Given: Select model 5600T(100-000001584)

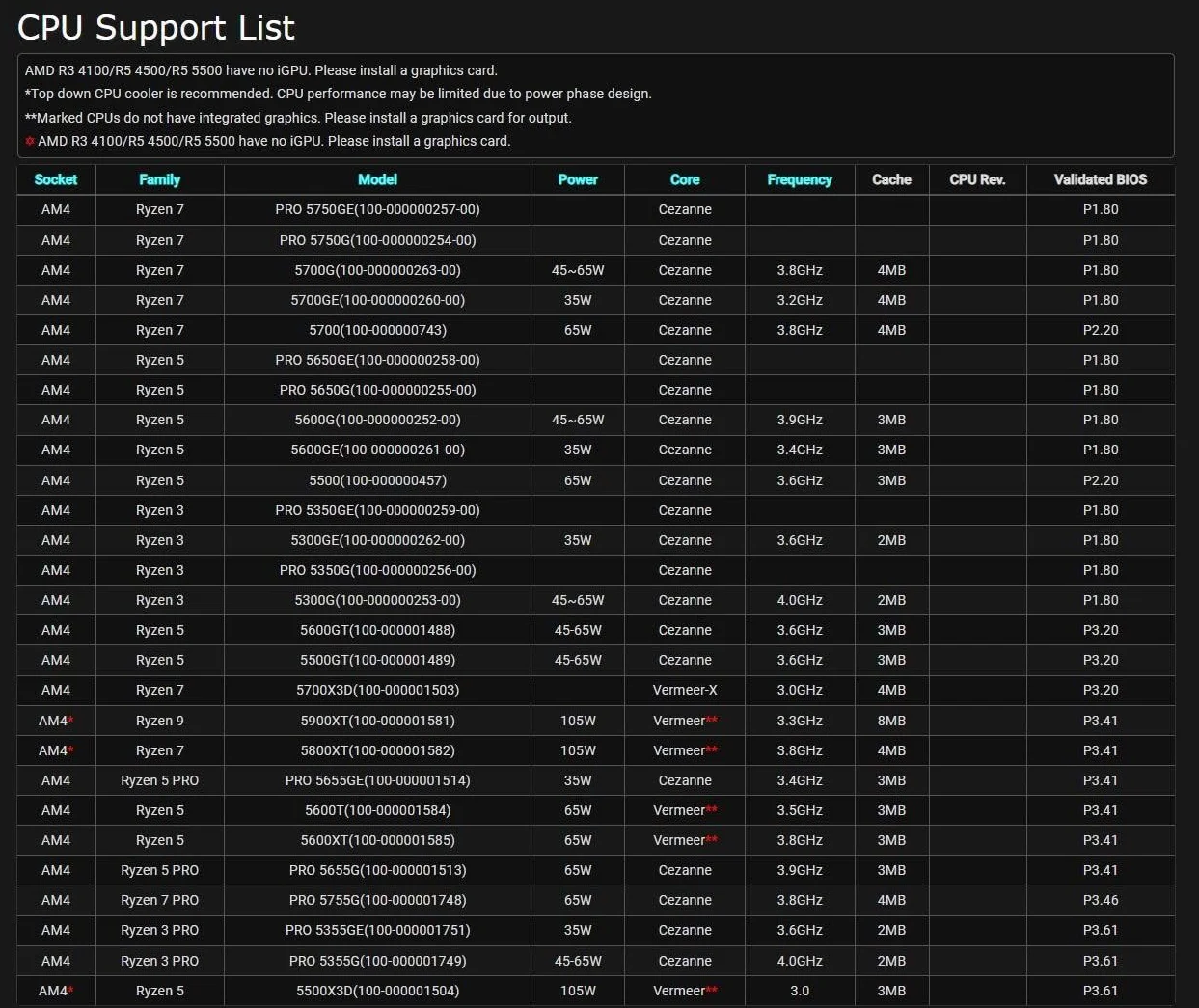Looking at the screenshot, I should click(377, 810).
